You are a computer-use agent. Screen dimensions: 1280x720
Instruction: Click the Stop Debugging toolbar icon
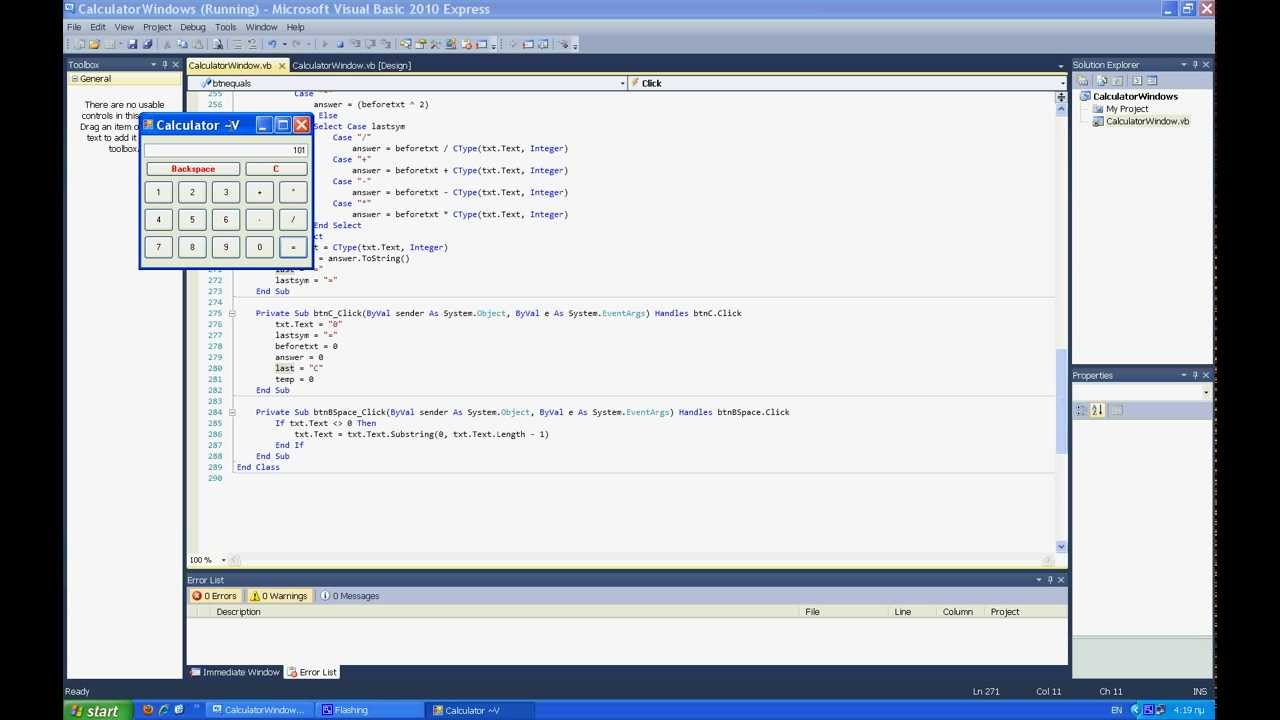(x=339, y=44)
